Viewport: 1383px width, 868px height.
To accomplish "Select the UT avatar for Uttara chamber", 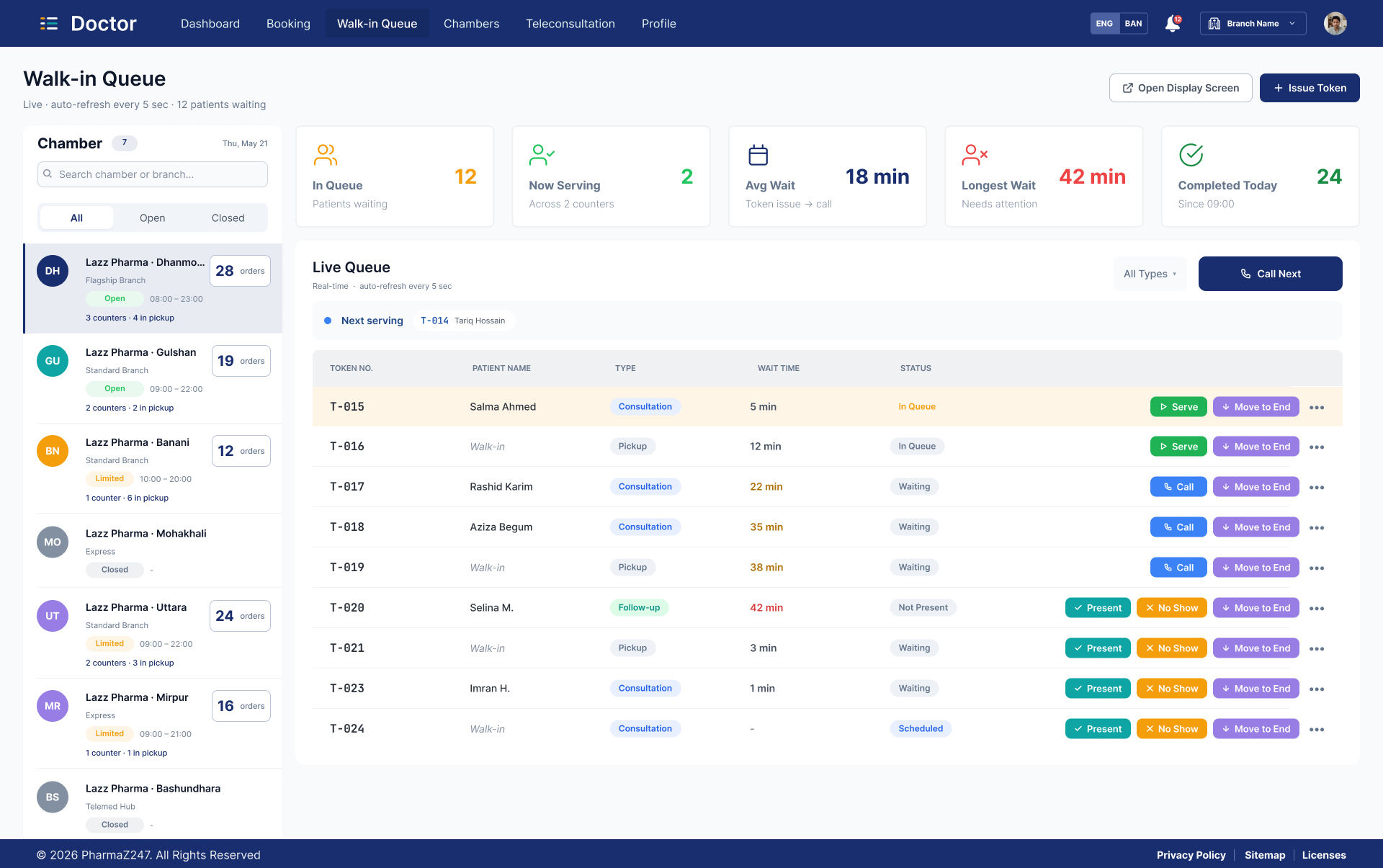I will (x=53, y=616).
